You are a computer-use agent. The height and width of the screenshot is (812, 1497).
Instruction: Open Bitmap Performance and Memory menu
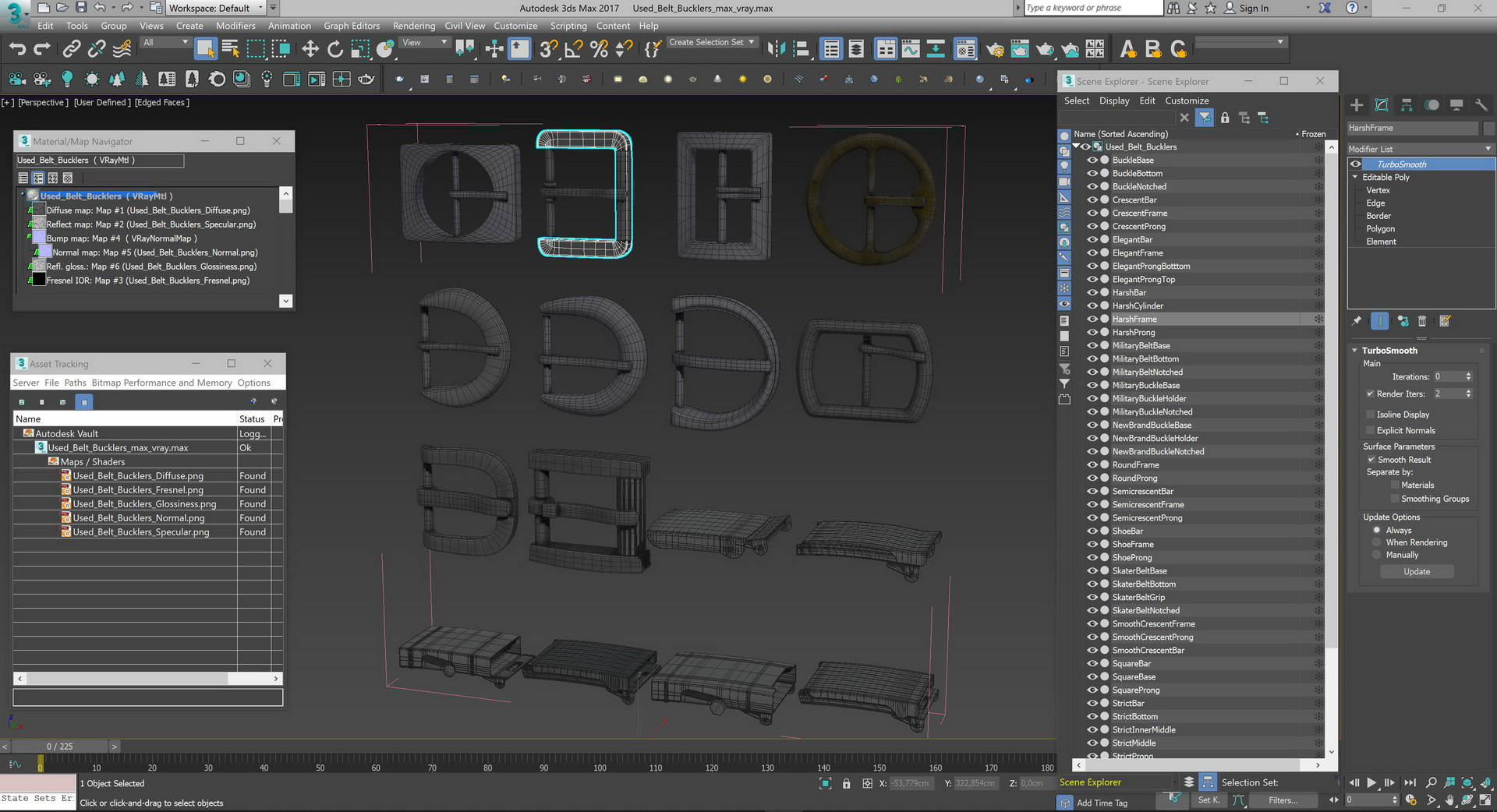[x=161, y=383]
